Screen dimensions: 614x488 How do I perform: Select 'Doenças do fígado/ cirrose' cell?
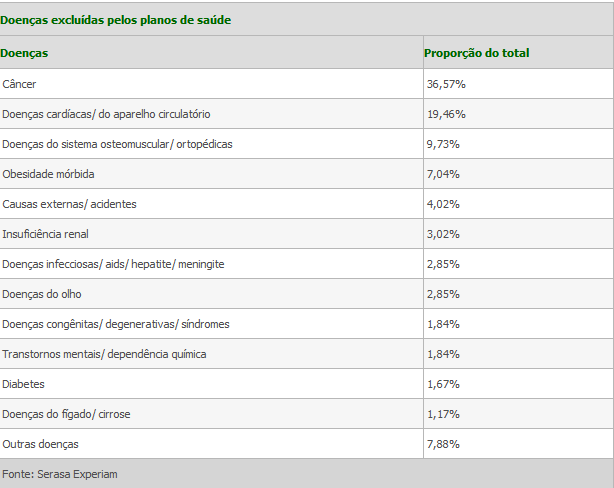pos(66,414)
